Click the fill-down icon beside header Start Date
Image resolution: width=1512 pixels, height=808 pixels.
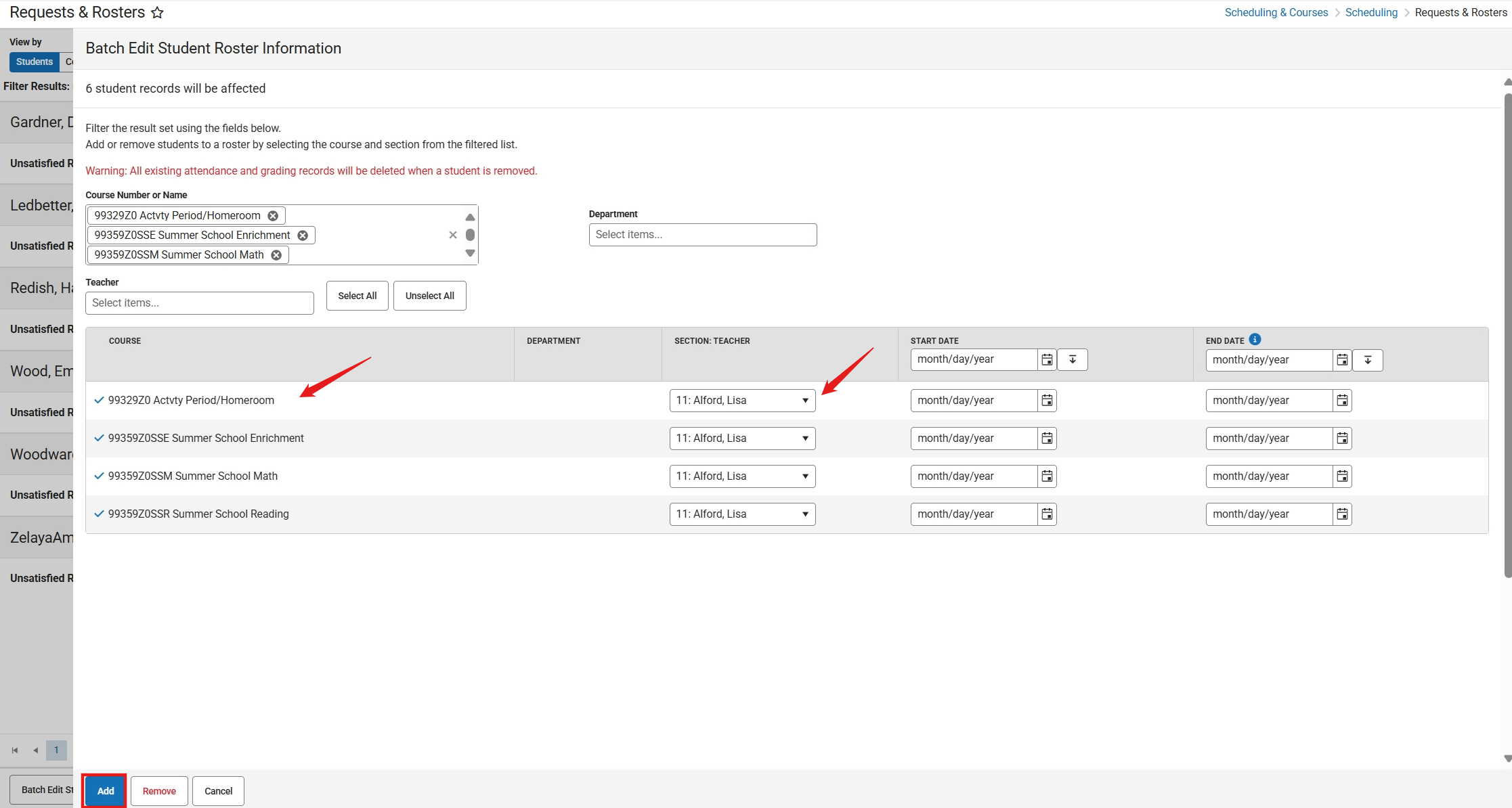1073,359
